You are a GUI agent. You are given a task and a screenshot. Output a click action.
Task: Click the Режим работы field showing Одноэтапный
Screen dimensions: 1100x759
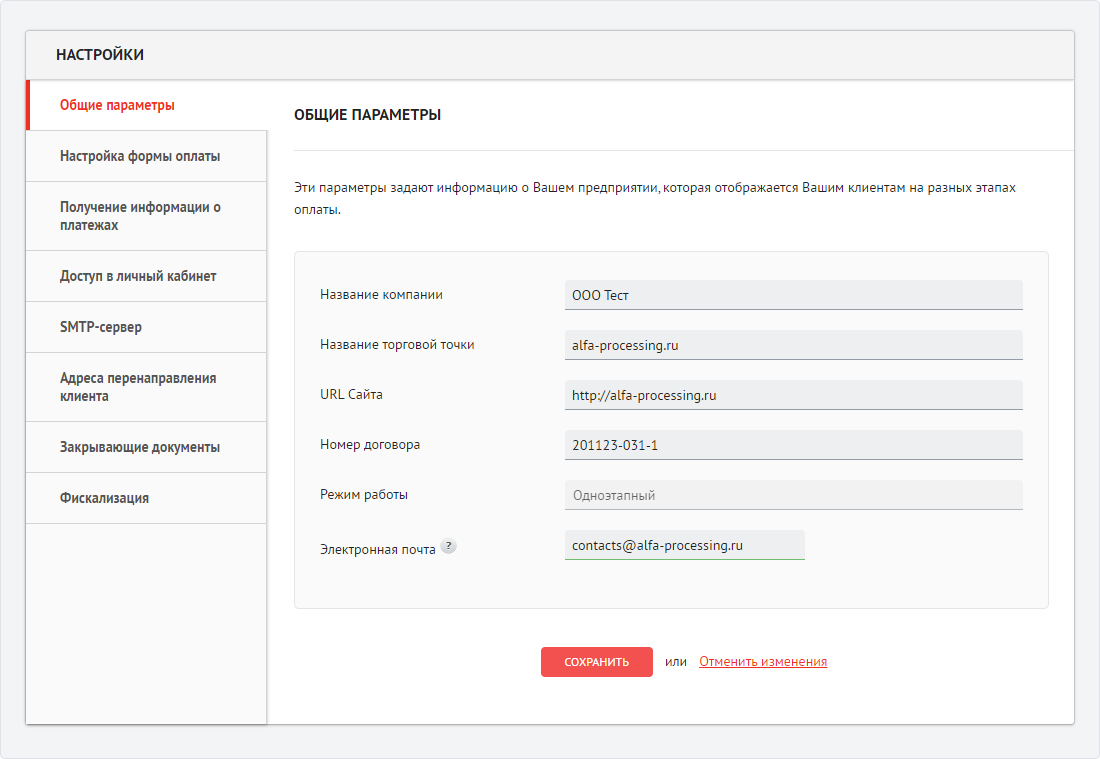tap(793, 495)
